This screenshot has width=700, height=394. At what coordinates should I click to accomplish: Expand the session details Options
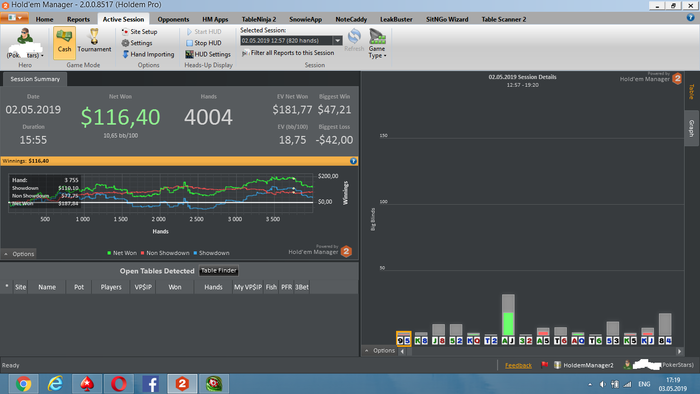380,350
